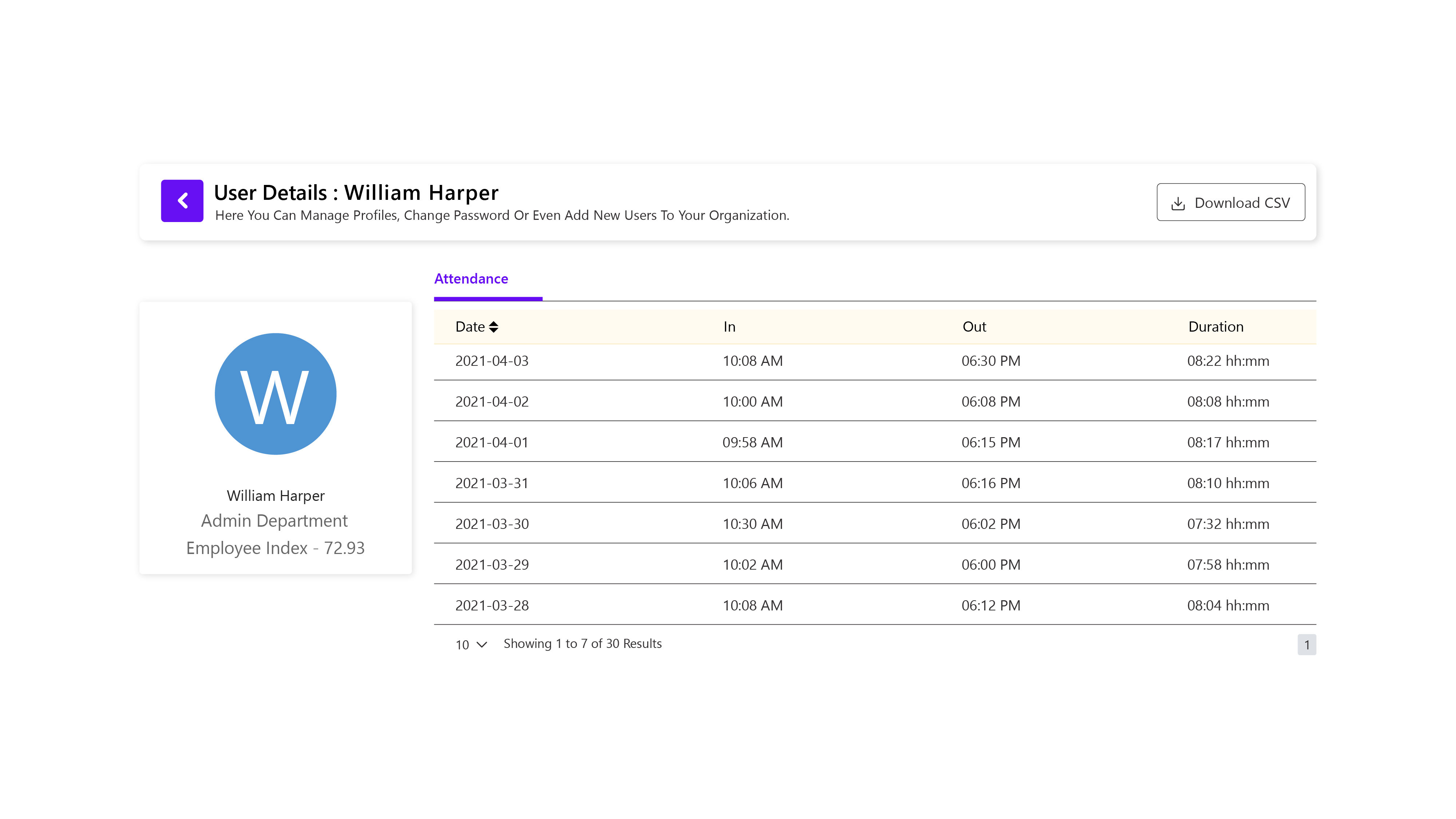
Task: Click the 06:12 PM check-out time
Action: (x=990, y=605)
